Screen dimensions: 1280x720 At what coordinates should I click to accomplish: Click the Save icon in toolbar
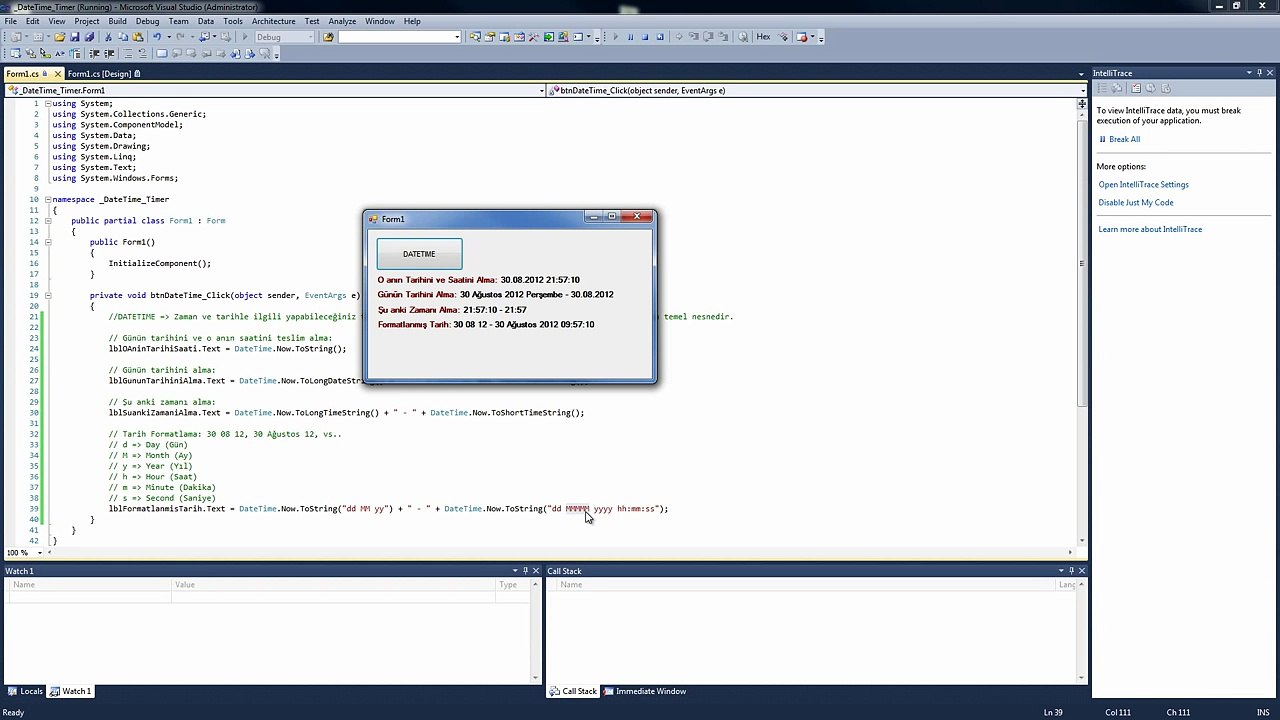(x=75, y=37)
